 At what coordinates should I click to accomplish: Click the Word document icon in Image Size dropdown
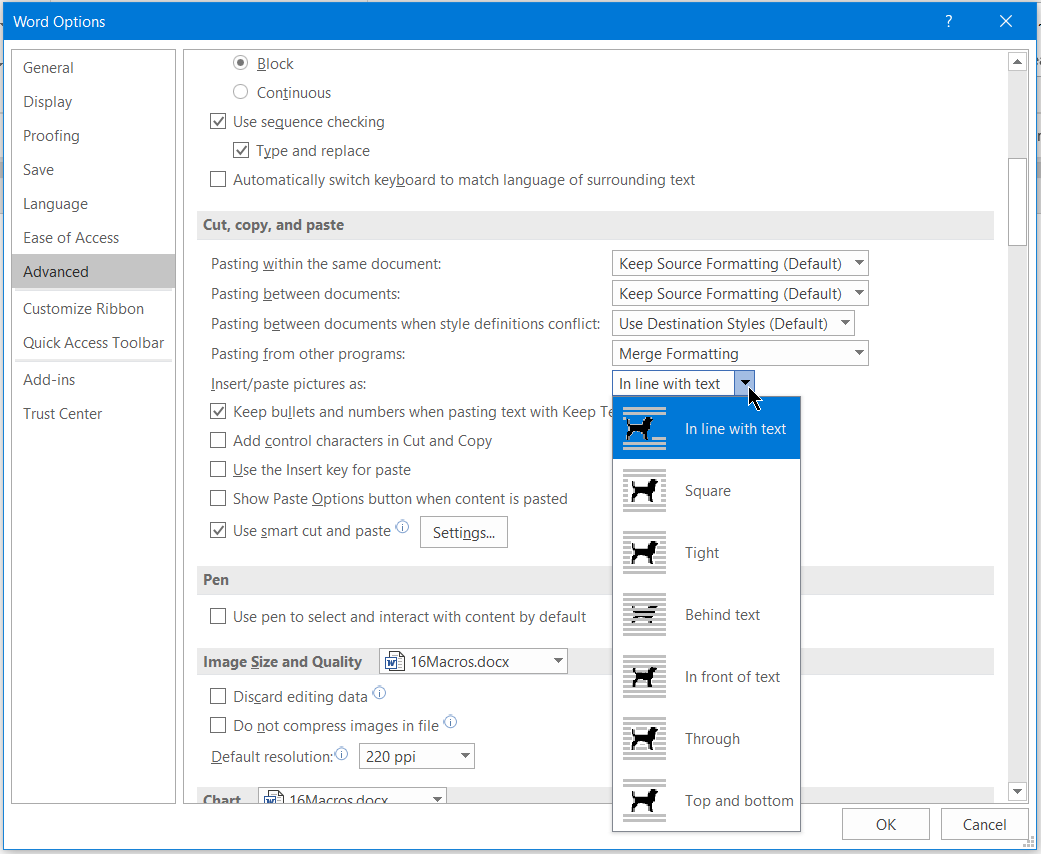pos(394,661)
